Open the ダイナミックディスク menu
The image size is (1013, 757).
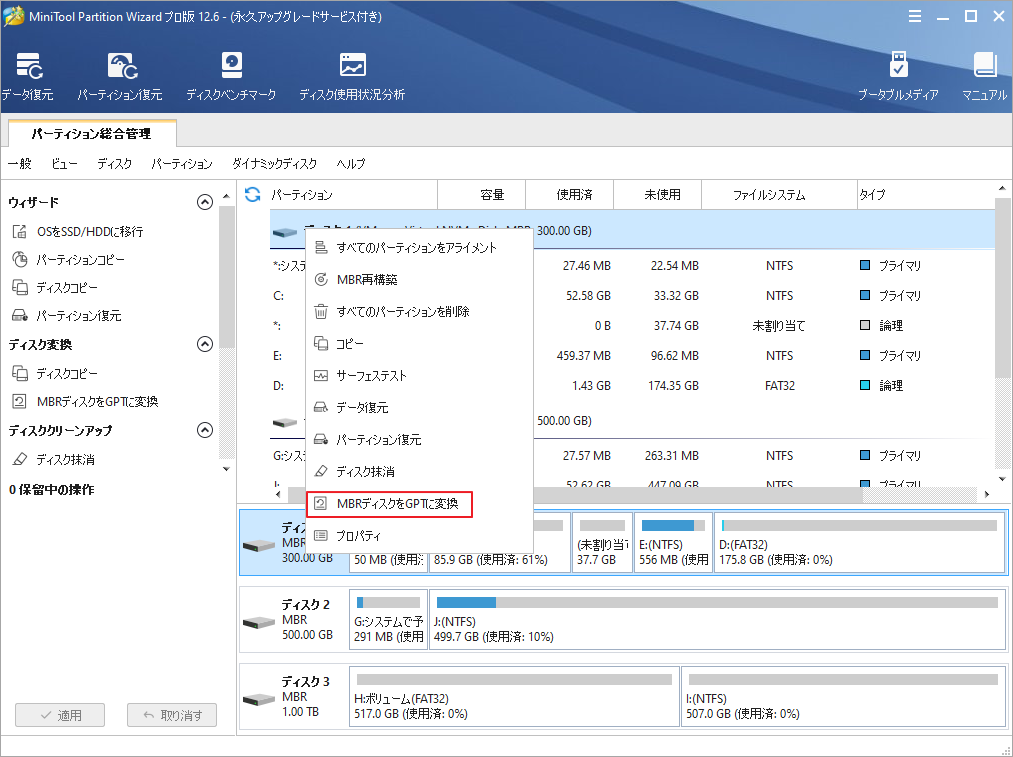(x=275, y=163)
